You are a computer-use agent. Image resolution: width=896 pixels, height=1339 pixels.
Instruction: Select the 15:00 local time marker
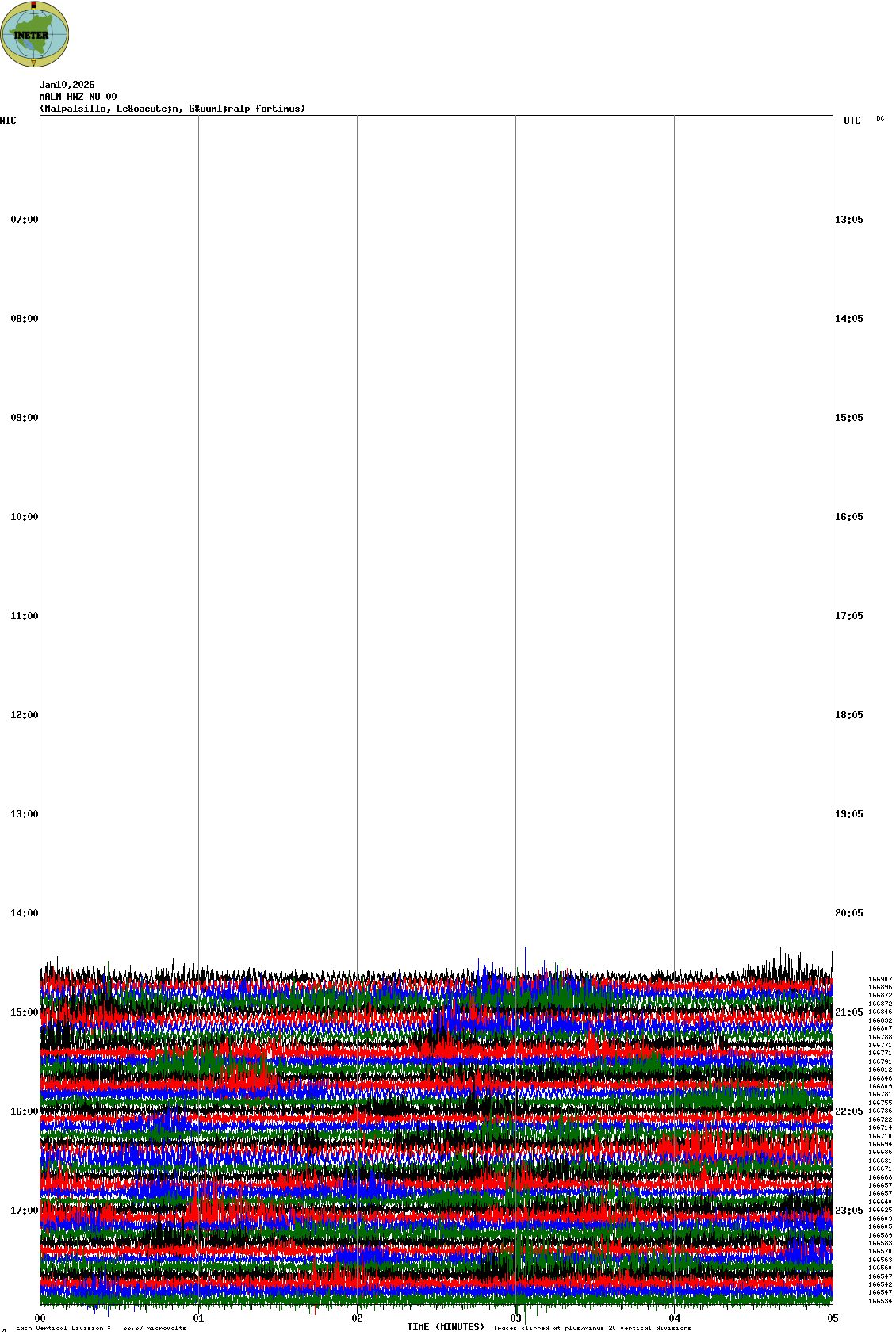click(x=24, y=1012)
